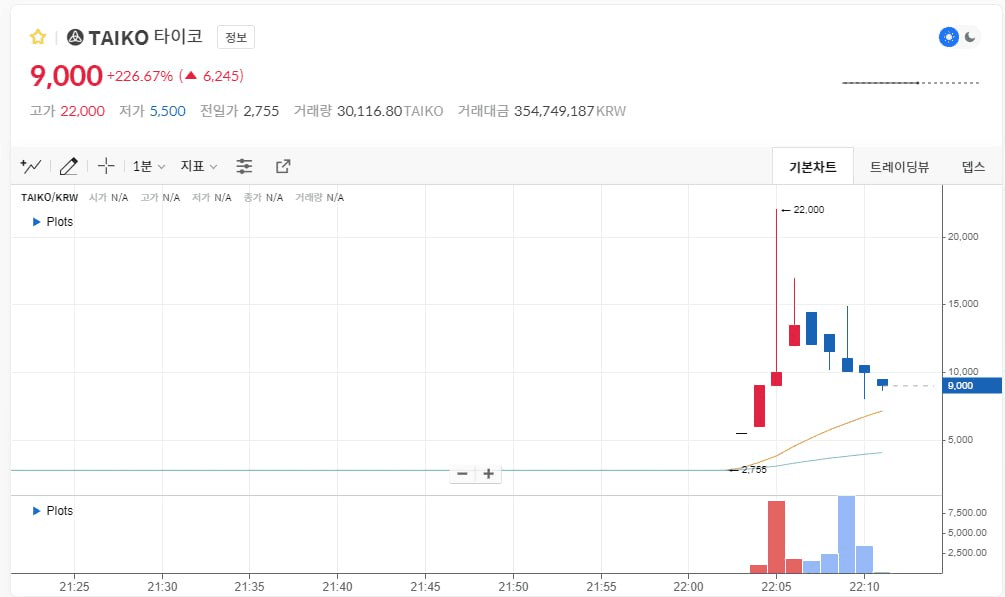The height and width of the screenshot is (597, 1005).
Task: Open chart settings sliders icon
Action: tap(244, 166)
